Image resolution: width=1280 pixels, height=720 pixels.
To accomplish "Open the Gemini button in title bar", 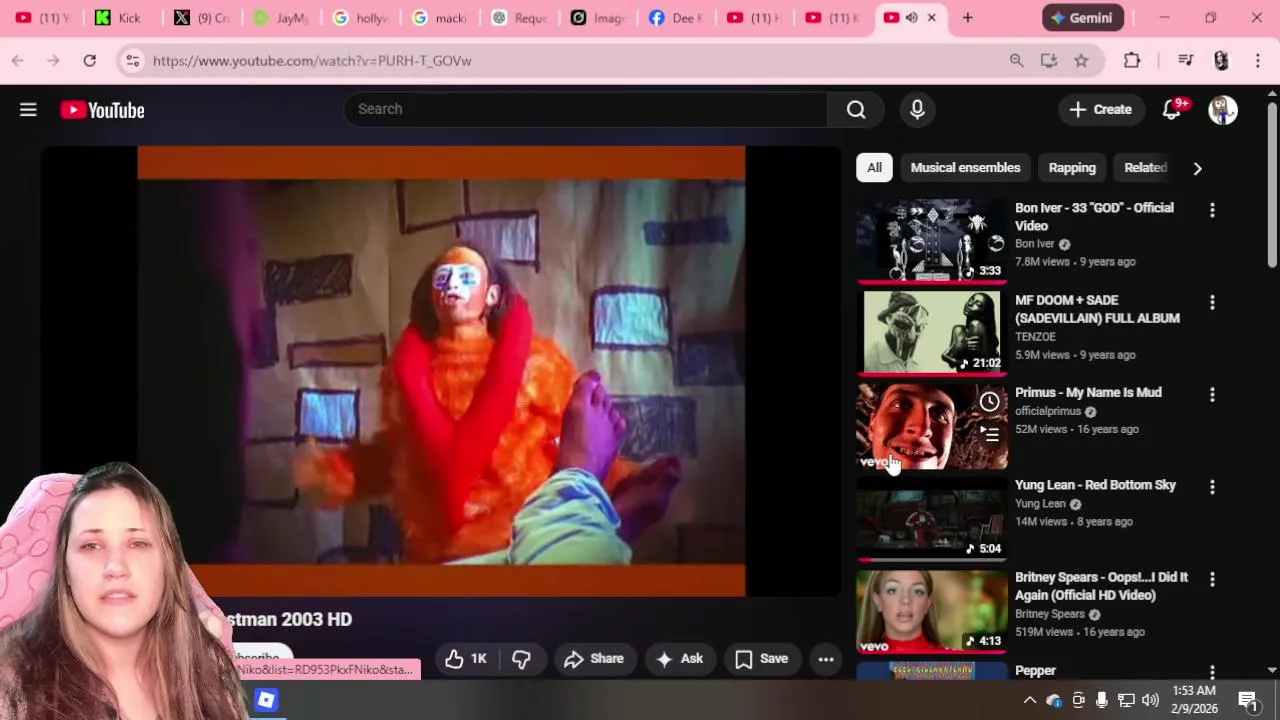I will click(x=1082, y=18).
